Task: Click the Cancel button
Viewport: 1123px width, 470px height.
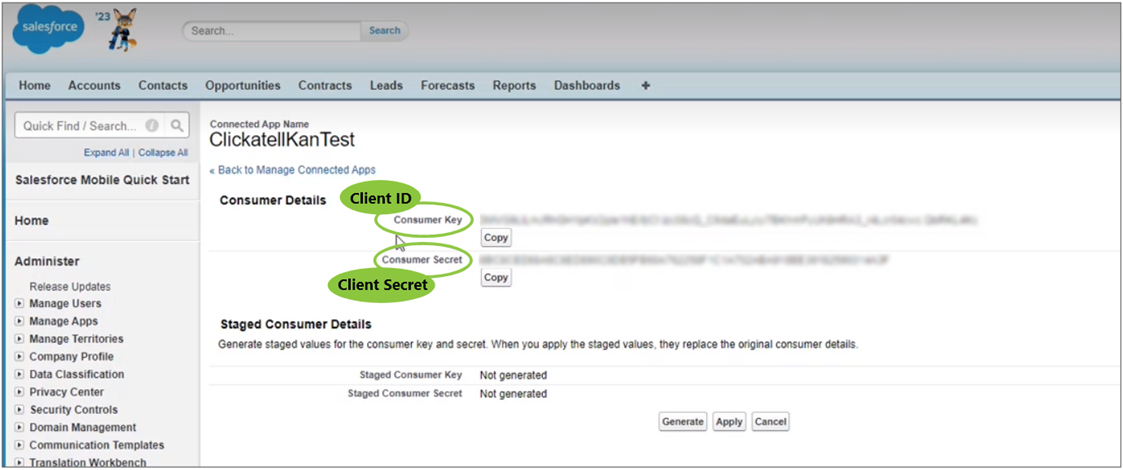Action: click(771, 422)
